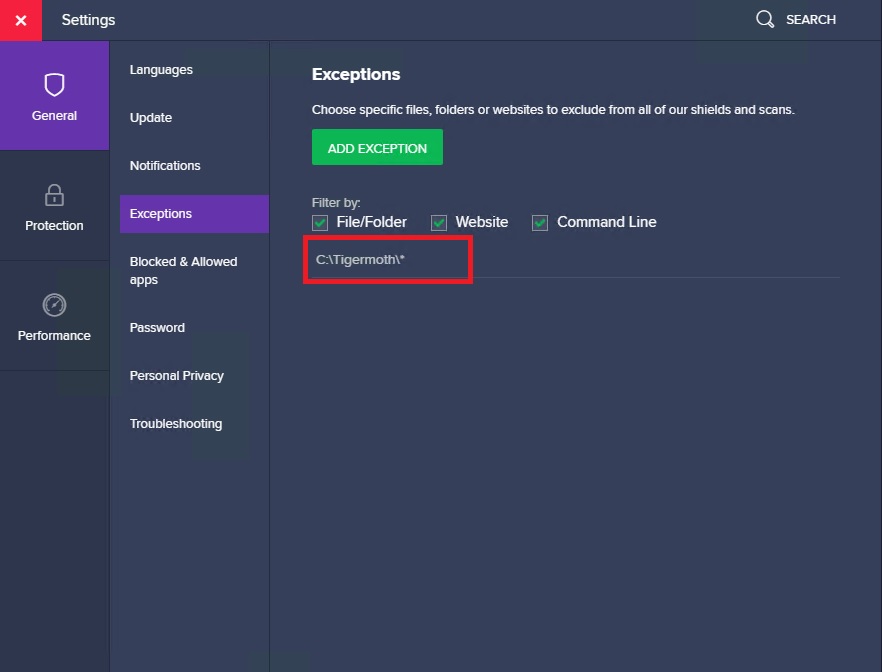Close Settings with the red X

click(x=21, y=20)
